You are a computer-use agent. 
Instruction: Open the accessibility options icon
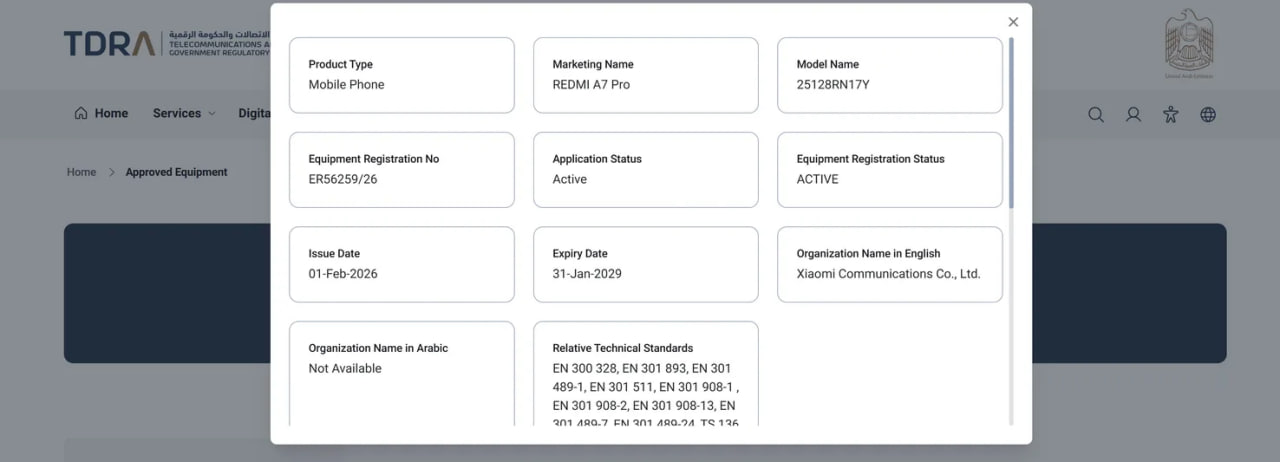(x=1170, y=114)
